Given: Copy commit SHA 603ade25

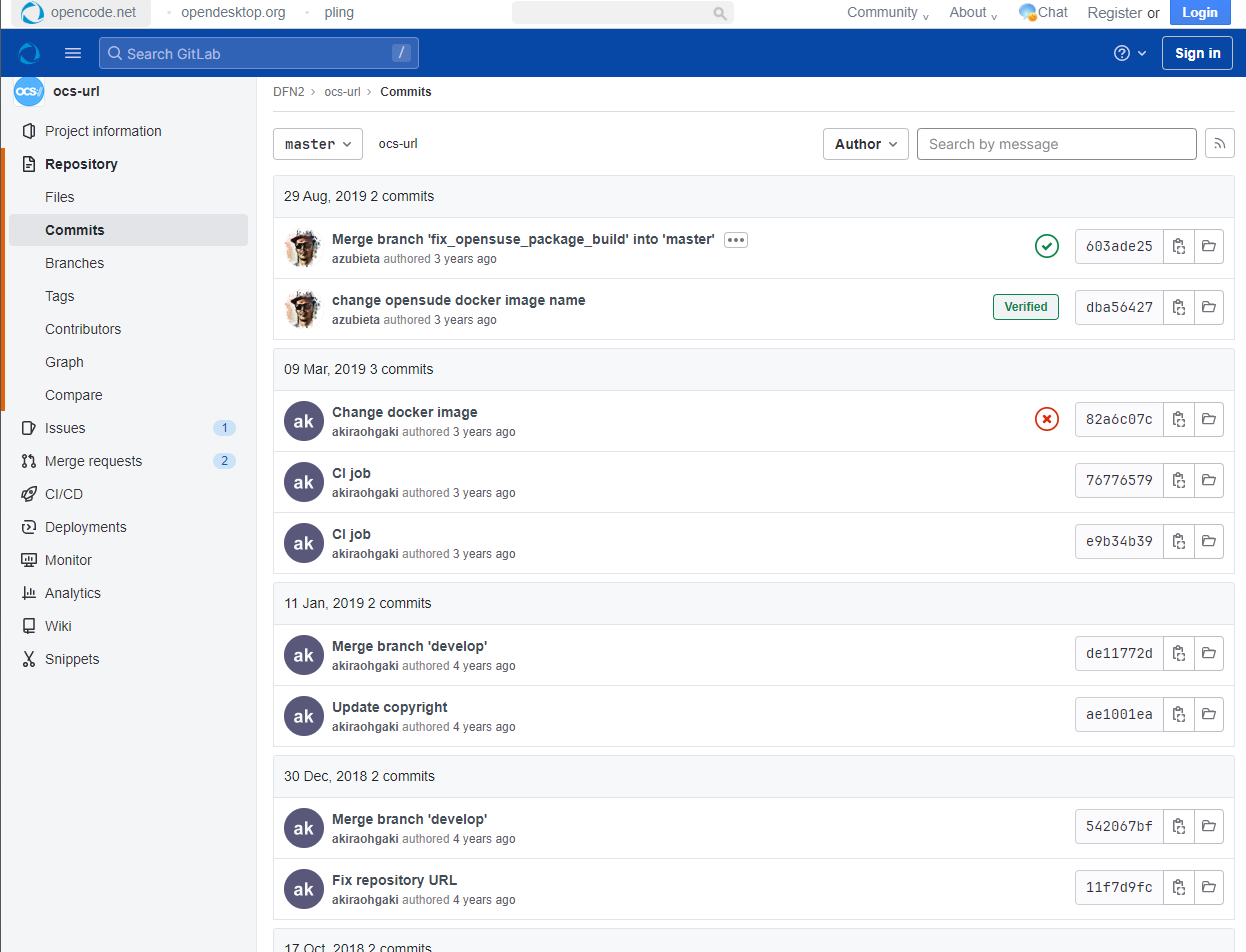Looking at the screenshot, I should pos(1179,246).
